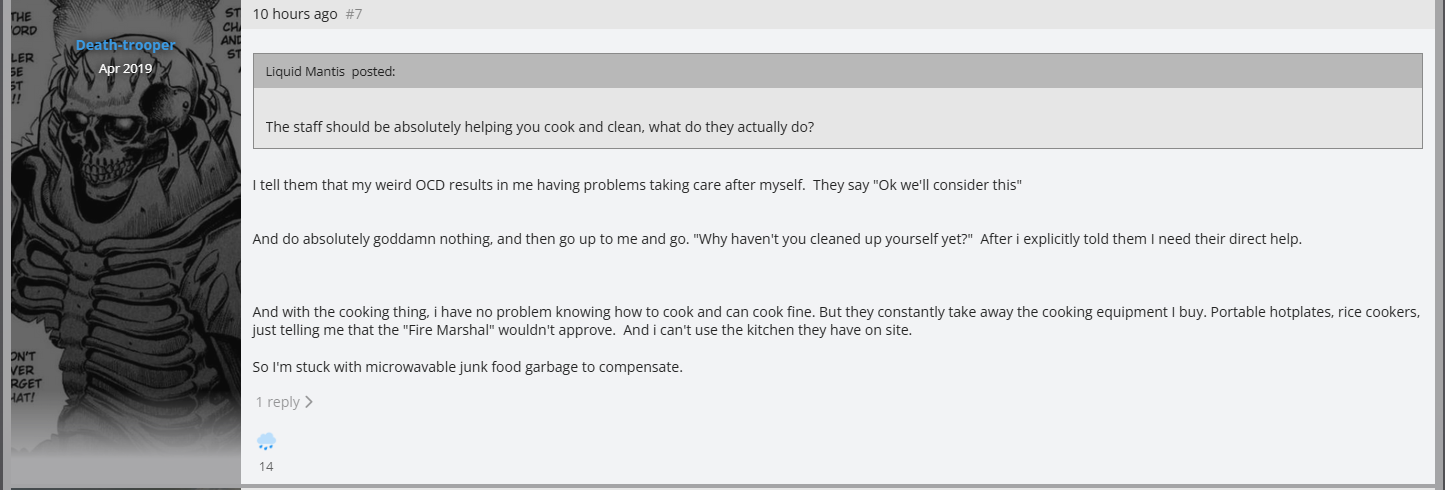Open the reaction count showing 14

click(x=266, y=466)
